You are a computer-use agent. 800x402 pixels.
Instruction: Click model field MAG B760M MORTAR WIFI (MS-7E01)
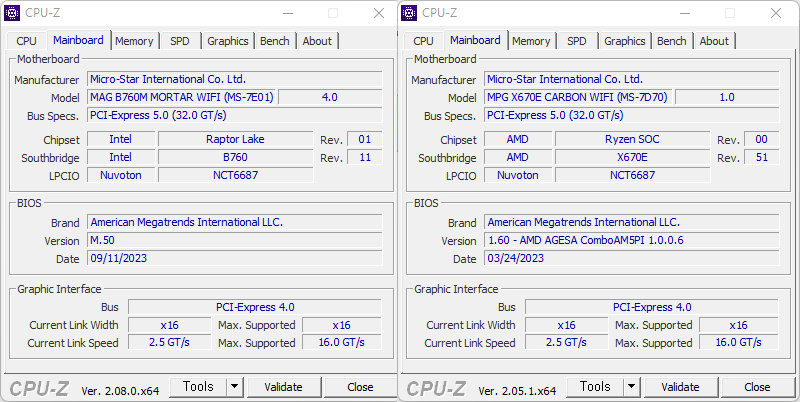tap(182, 97)
